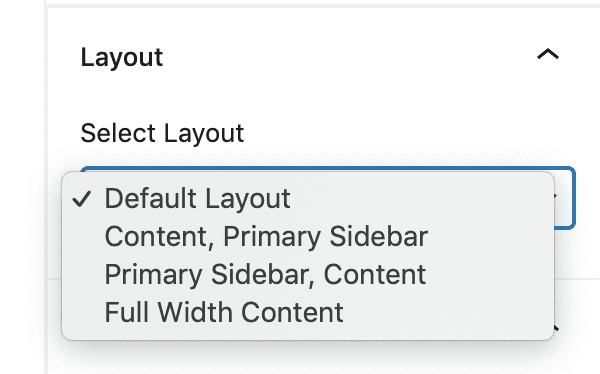Click the Select Layout label
This screenshot has width=600, height=374.
tap(162, 133)
